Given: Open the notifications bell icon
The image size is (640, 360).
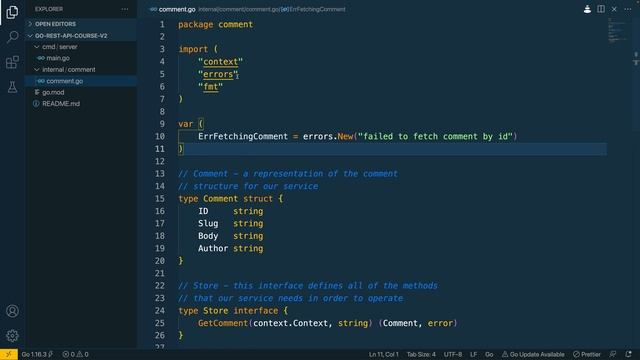Looking at the screenshot, I should 628,354.
